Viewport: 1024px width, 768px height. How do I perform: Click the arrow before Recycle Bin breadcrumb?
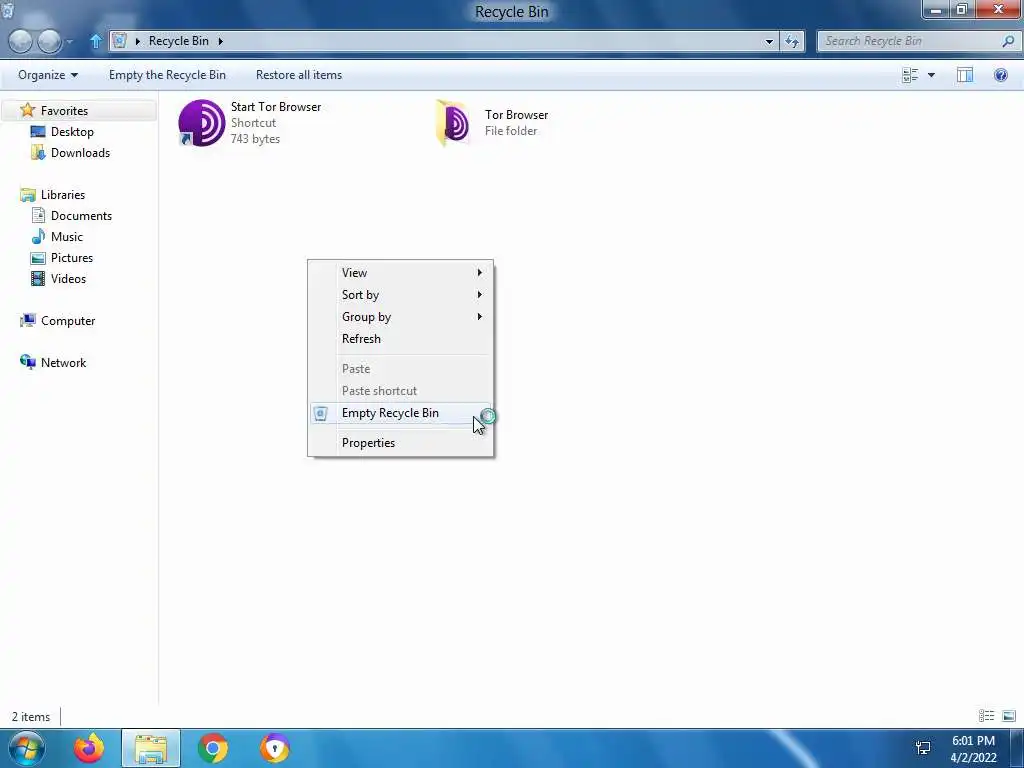tap(138, 41)
